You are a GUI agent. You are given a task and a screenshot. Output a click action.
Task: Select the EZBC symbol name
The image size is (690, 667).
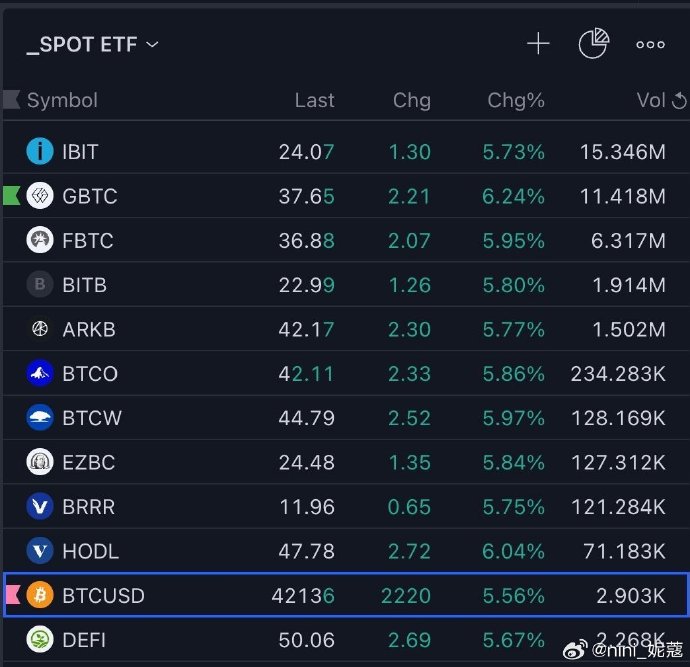[x=89, y=462]
